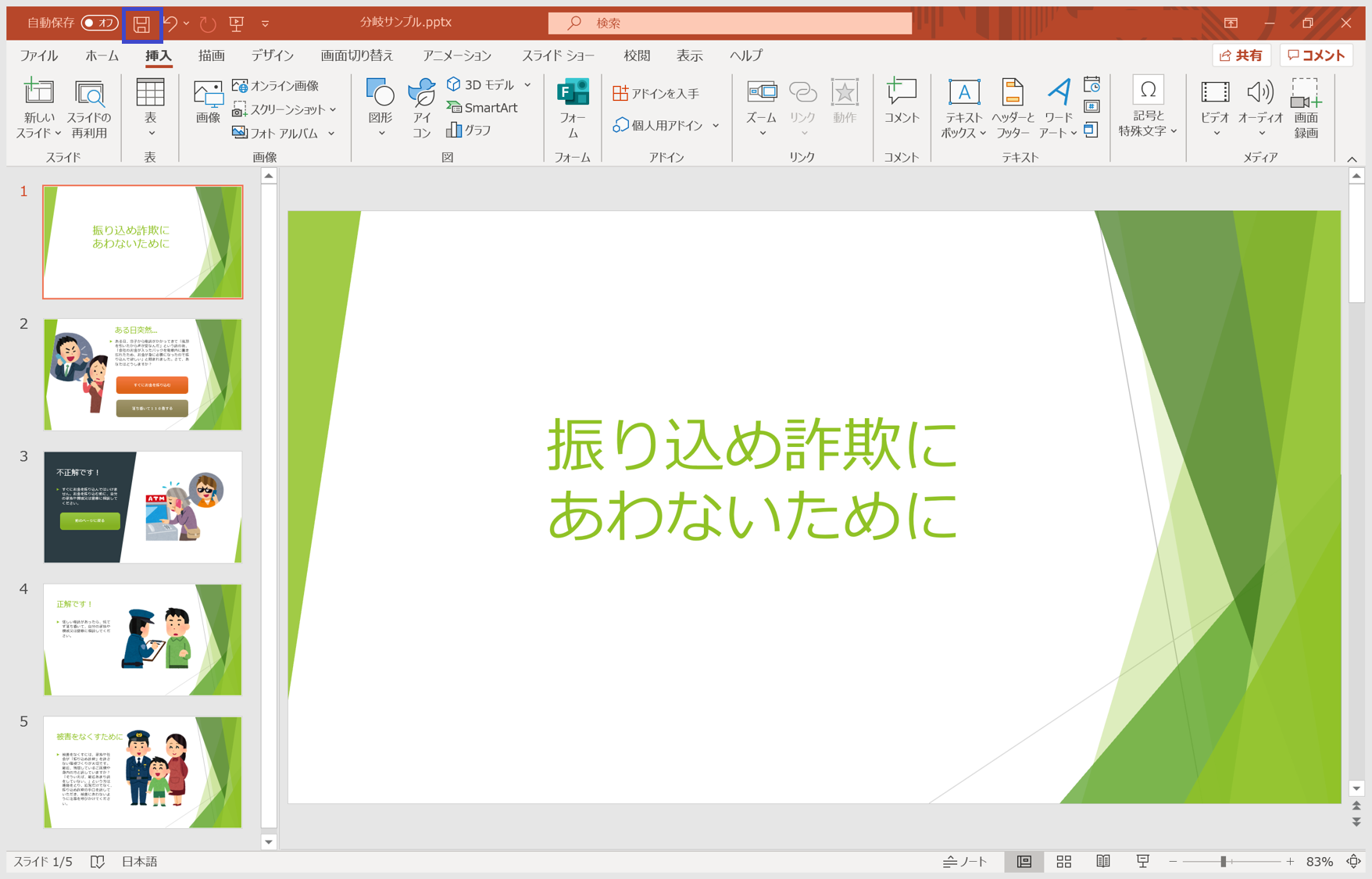Image resolution: width=1372 pixels, height=879 pixels.
Task: Adjust the zoom slider in status bar
Action: pos(1223,861)
